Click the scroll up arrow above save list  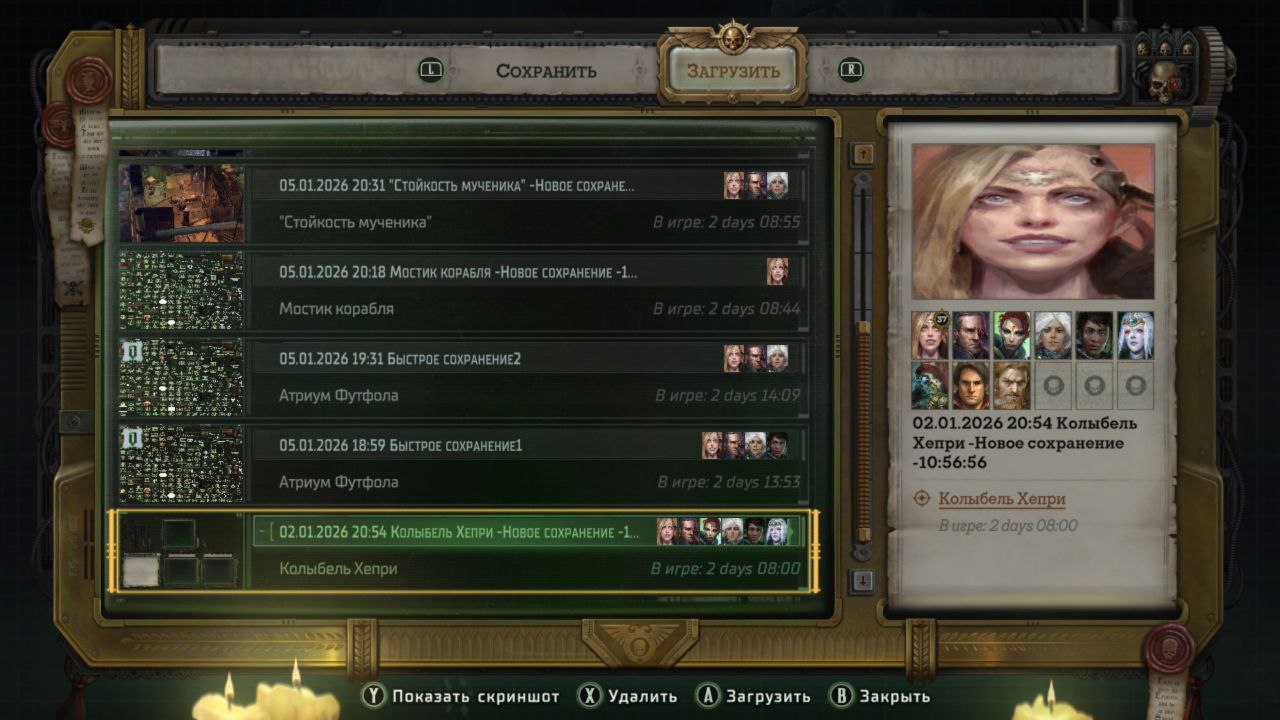coord(863,154)
